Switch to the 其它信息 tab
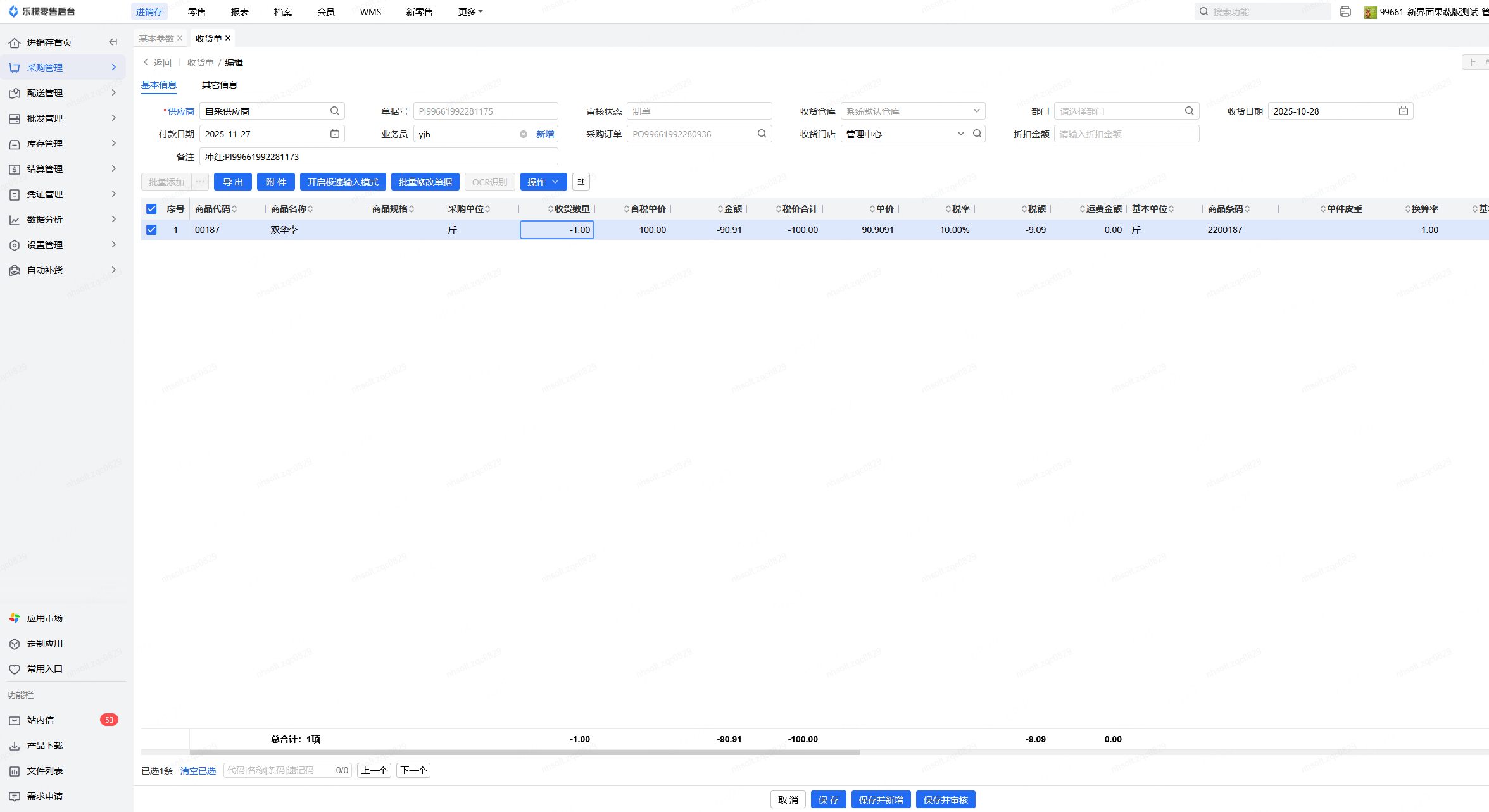Image resolution: width=1489 pixels, height=812 pixels. (219, 85)
